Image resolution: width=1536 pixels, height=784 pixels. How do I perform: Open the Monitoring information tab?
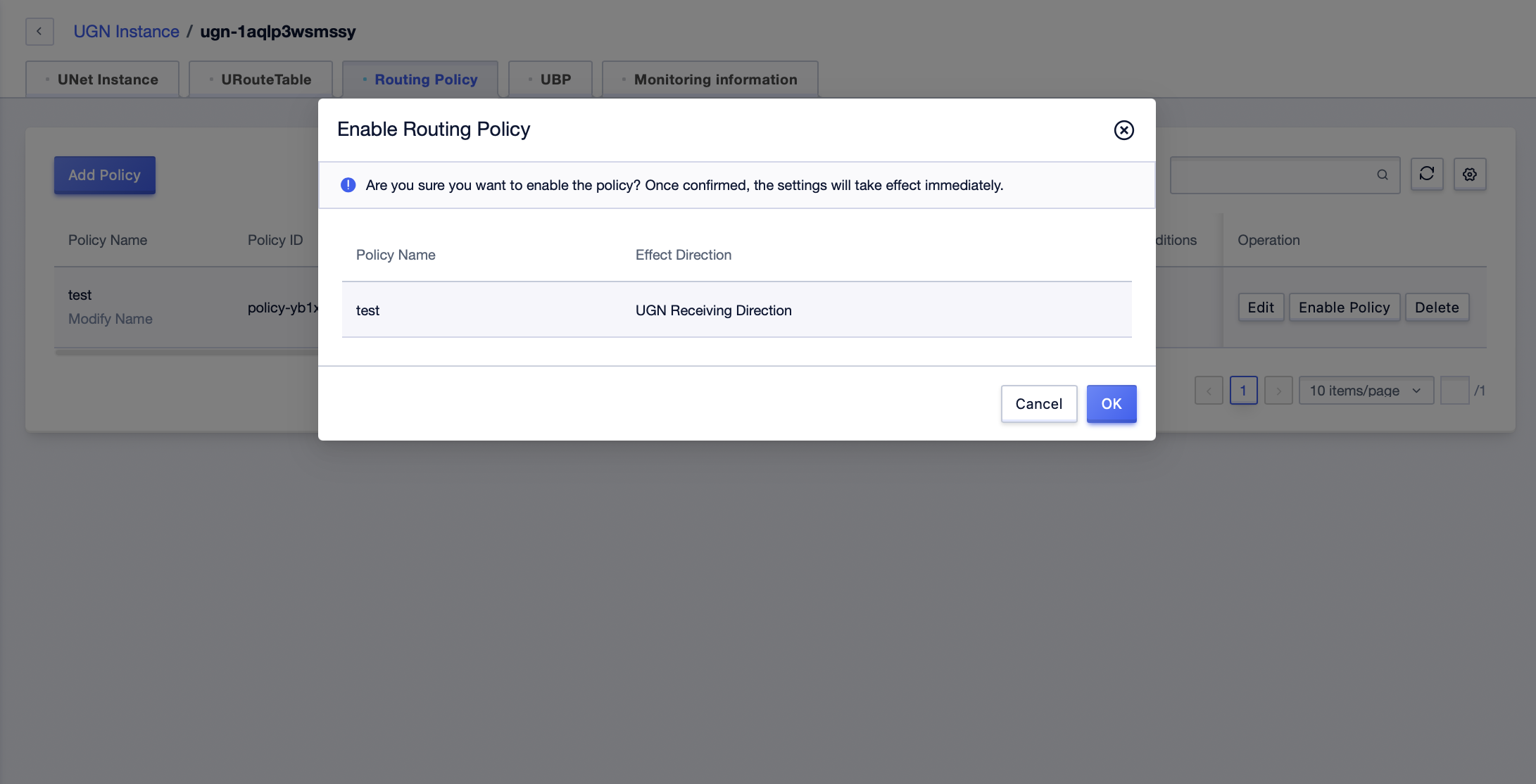tap(710, 80)
